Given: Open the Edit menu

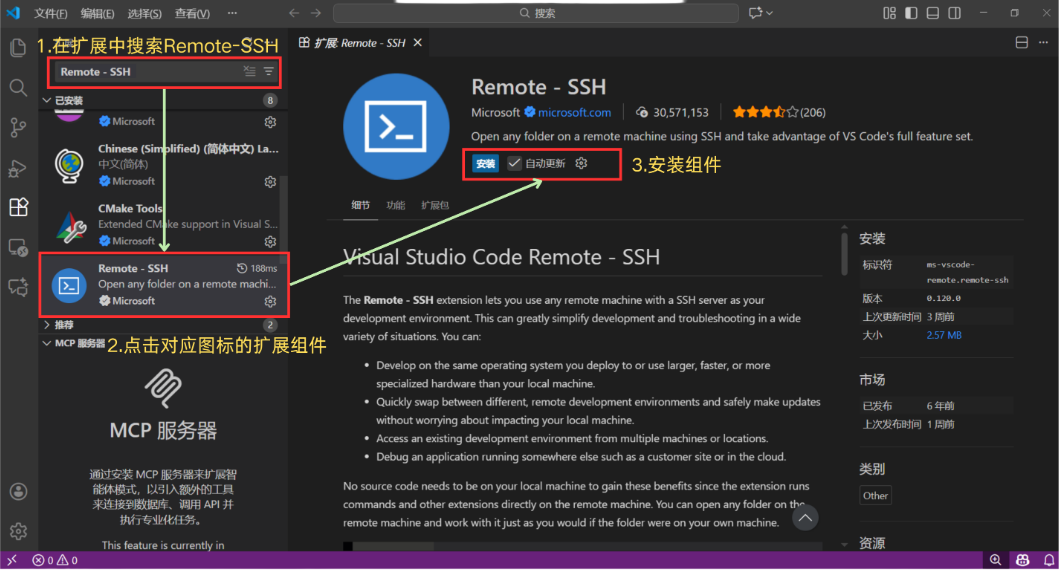Looking at the screenshot, I should point(98,13).
